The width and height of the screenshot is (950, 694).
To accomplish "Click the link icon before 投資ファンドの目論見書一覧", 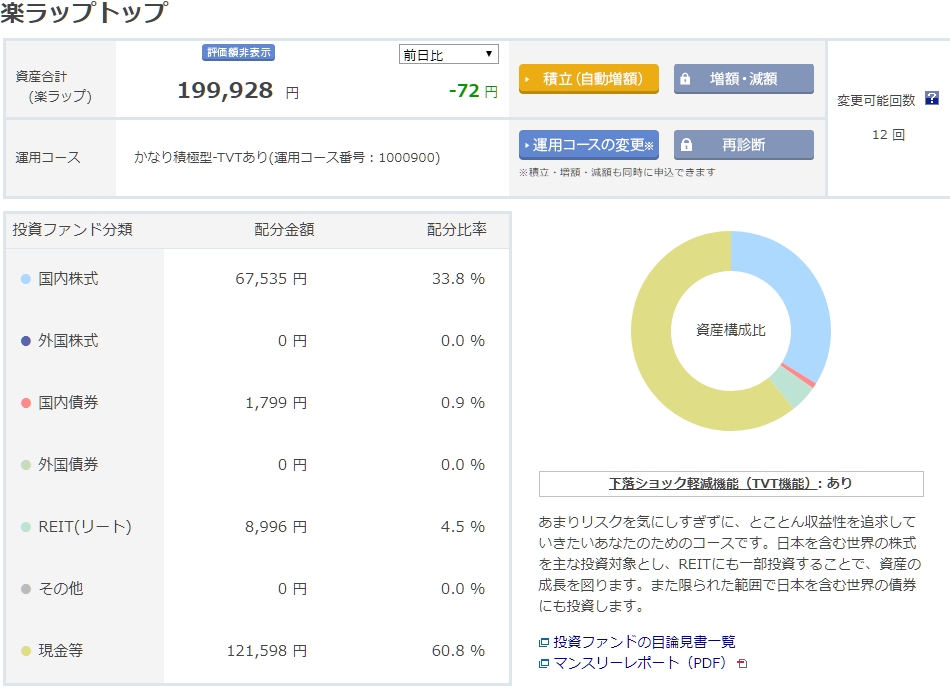I will pyautogui.click(x=544, y=642).
